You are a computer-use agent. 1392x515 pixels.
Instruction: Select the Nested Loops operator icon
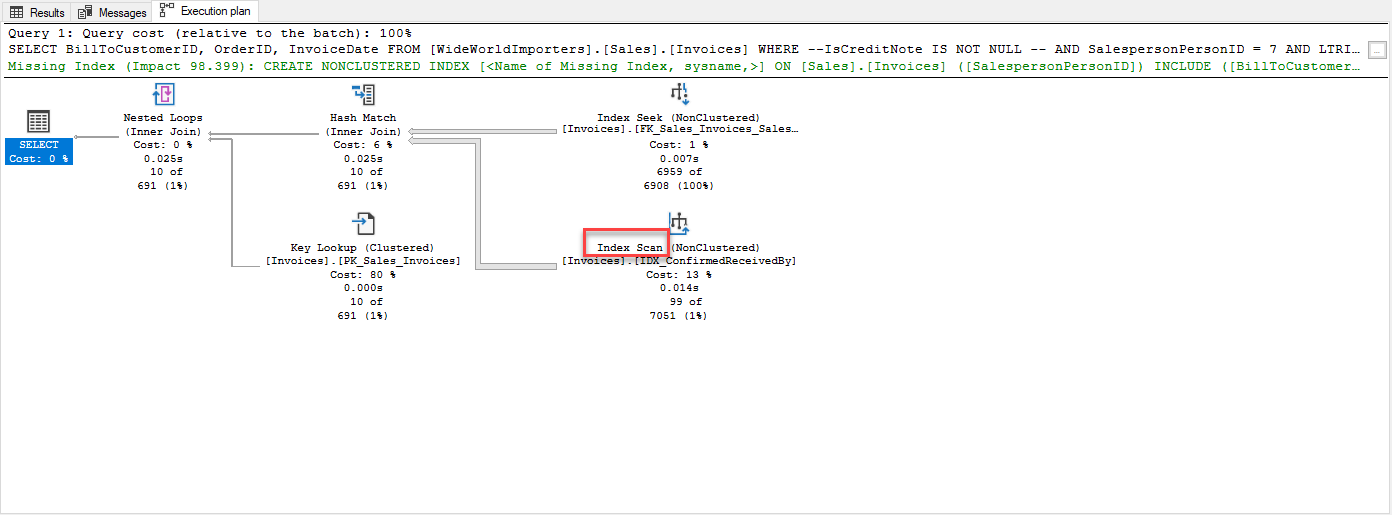pos(163,95)
